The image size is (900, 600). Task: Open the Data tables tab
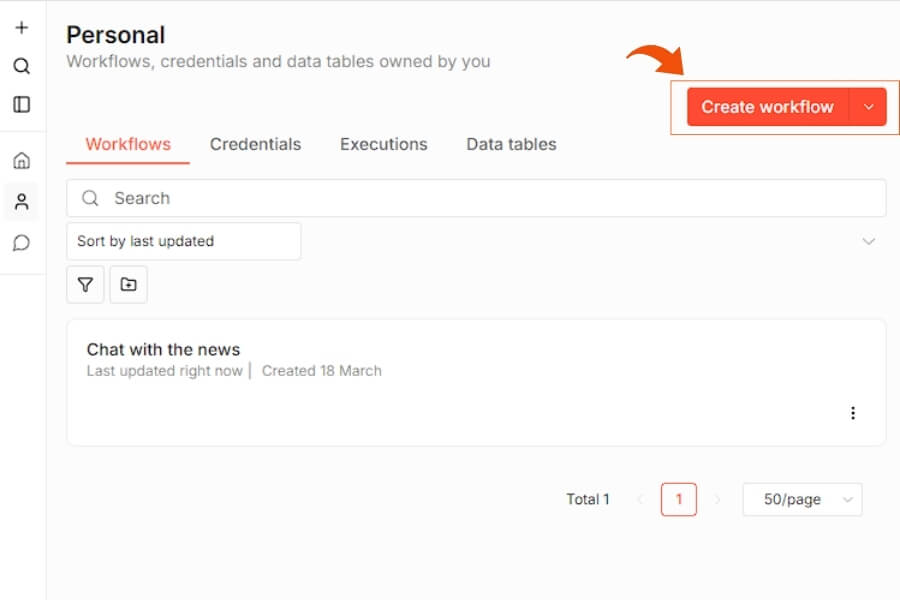511,144
